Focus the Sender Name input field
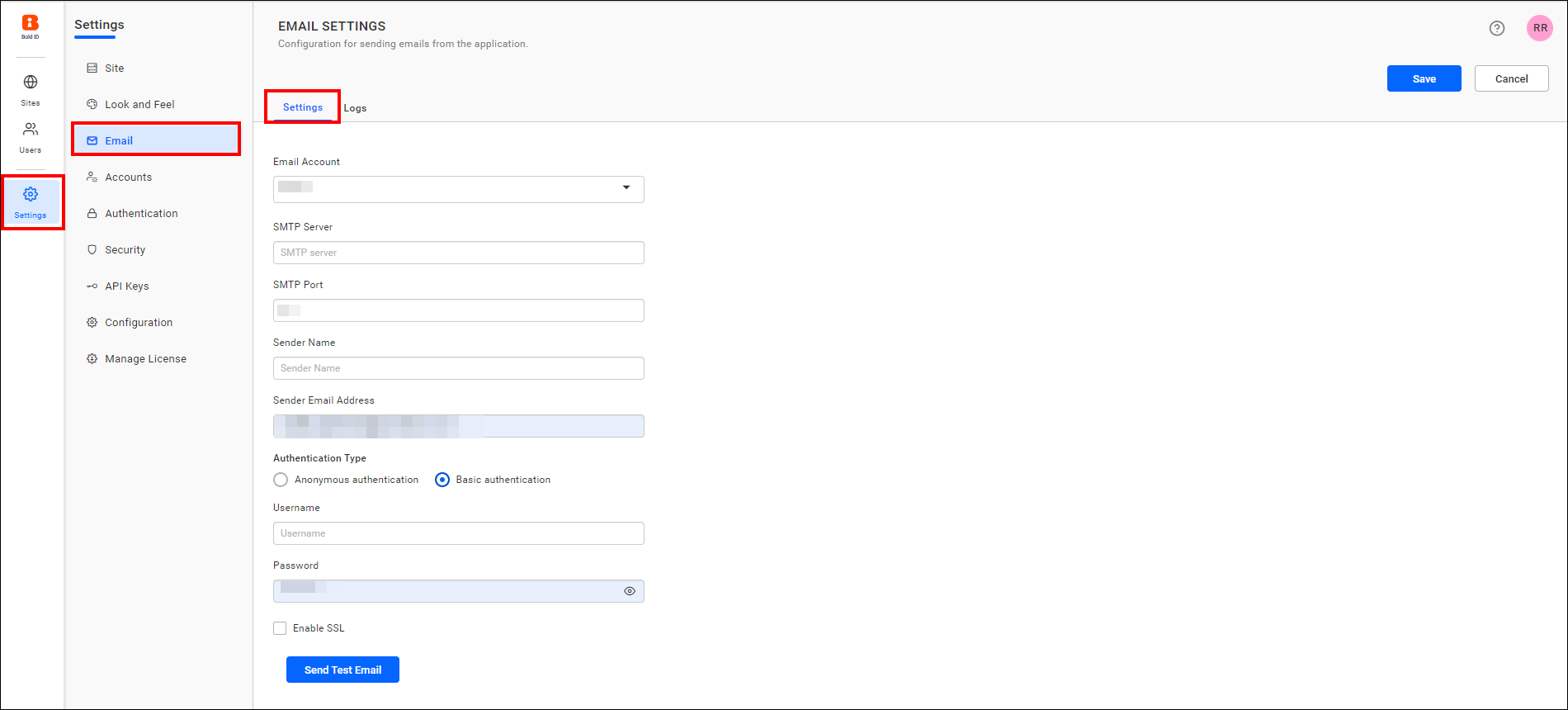1568x710 pixels. (459, 368)
